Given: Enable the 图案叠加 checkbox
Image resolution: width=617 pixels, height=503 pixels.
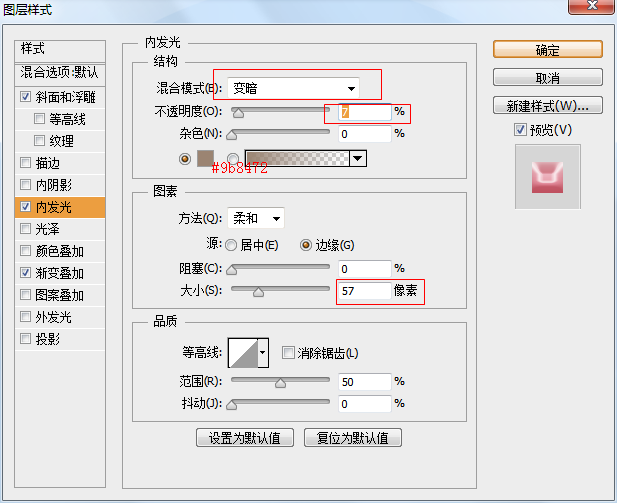Looking at the screenshot, I should click(x=26, y=294).
